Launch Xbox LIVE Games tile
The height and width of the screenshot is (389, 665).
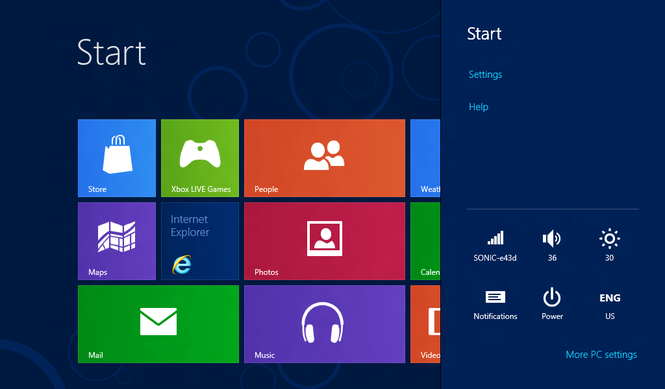(x=200, y=158)
